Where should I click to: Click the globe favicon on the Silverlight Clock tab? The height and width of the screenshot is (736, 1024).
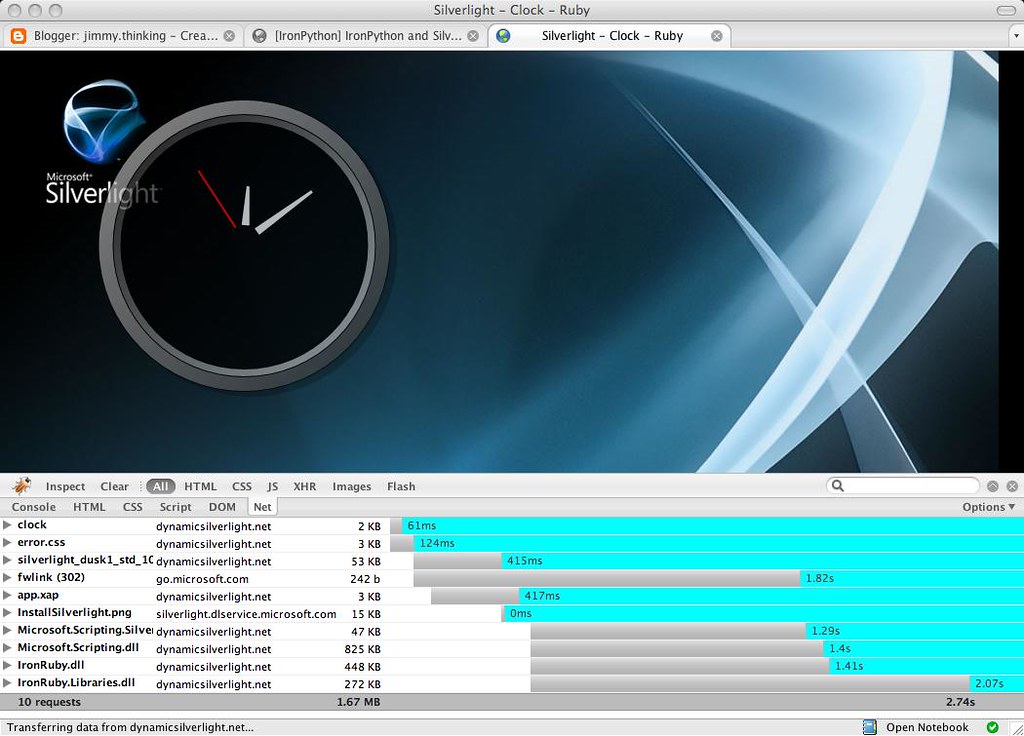[x=503, y=36]
